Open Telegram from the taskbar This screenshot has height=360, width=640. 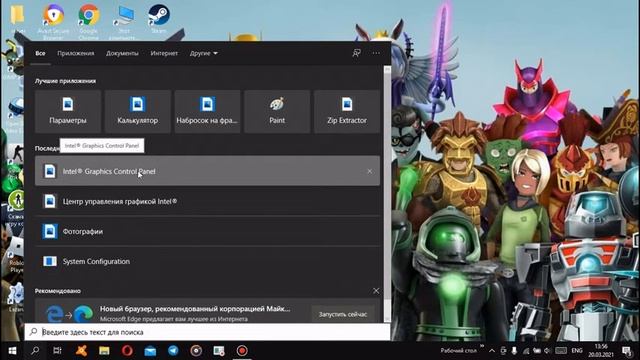click(x=173, y=351)
